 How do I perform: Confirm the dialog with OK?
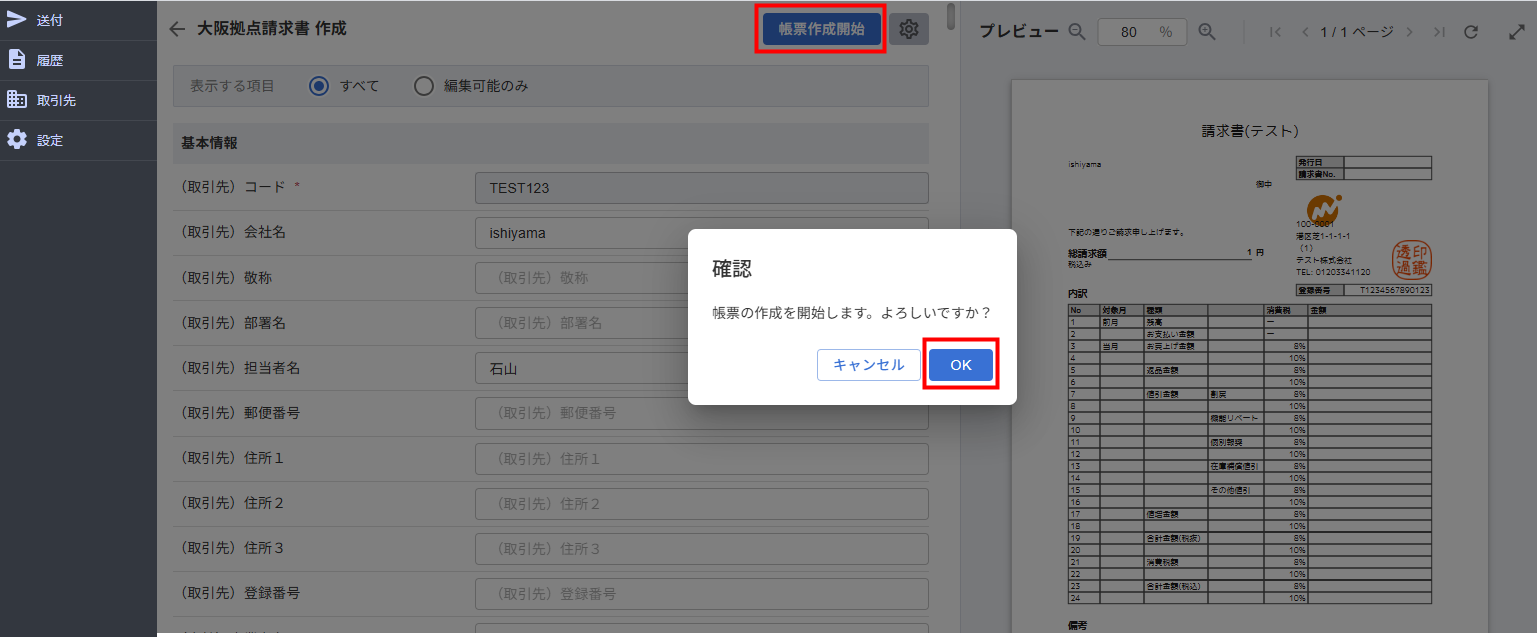coord(960,365)
